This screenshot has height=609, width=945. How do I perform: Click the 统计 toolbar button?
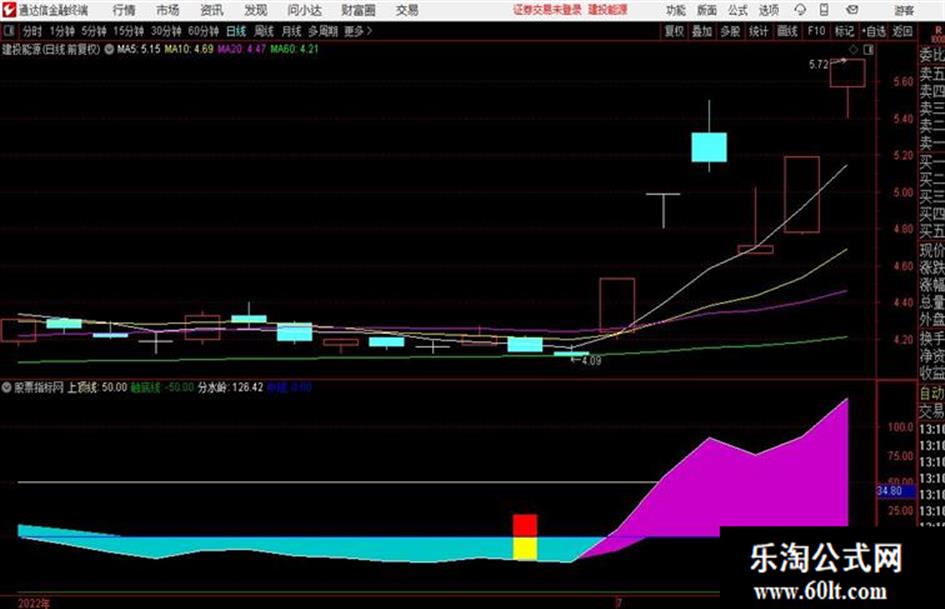[758, 31]
